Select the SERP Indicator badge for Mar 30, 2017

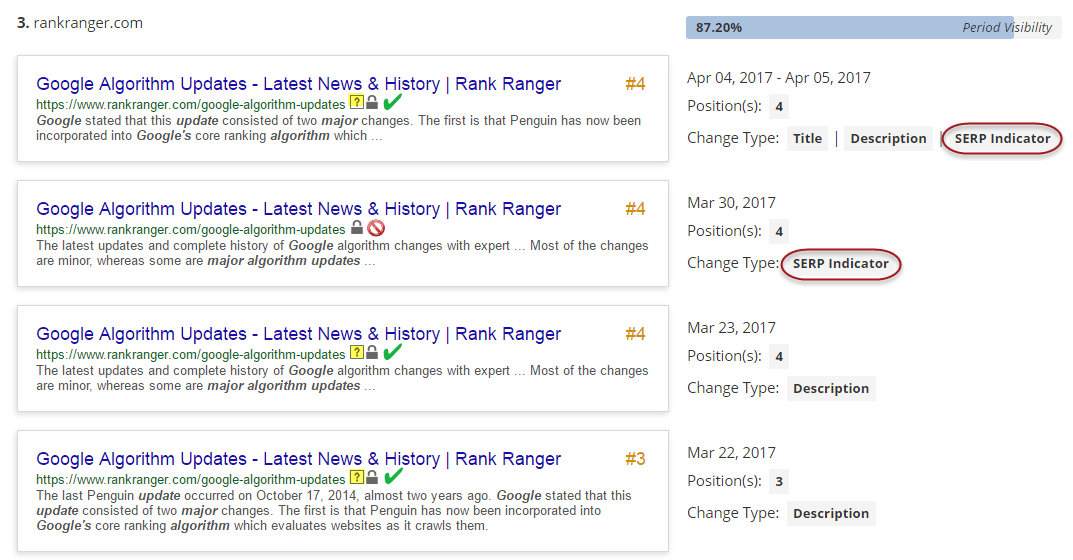pos(841,264)
